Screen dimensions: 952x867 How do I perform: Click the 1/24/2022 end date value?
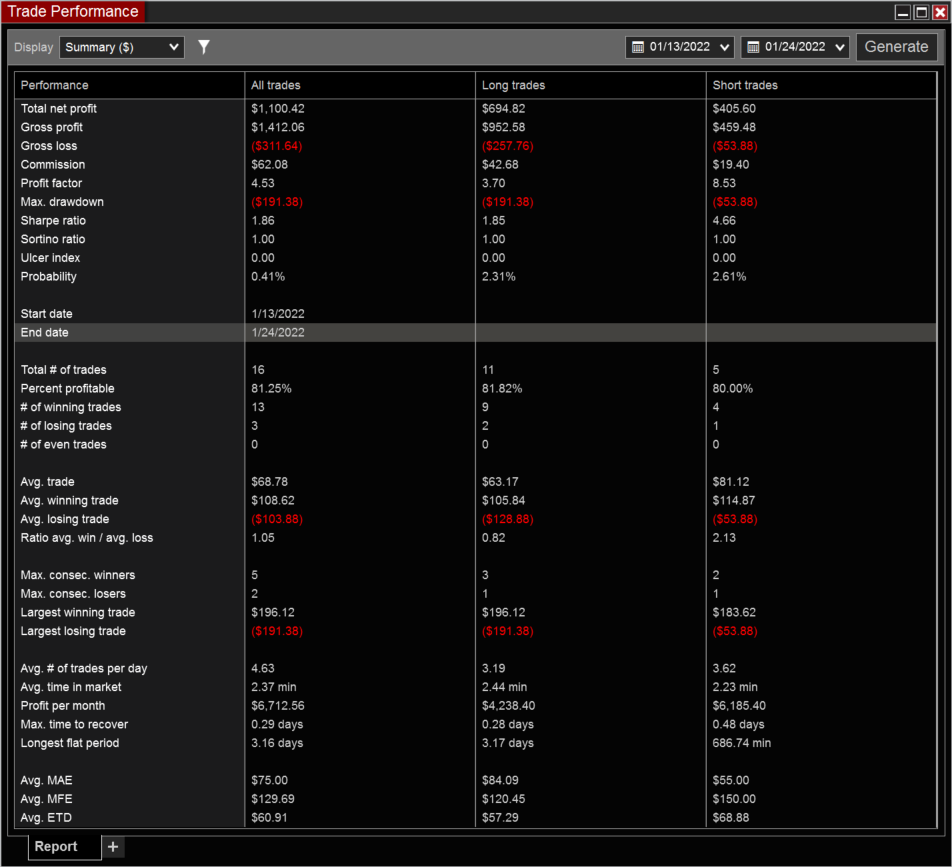pyautogui.click(x=278, y=333)
